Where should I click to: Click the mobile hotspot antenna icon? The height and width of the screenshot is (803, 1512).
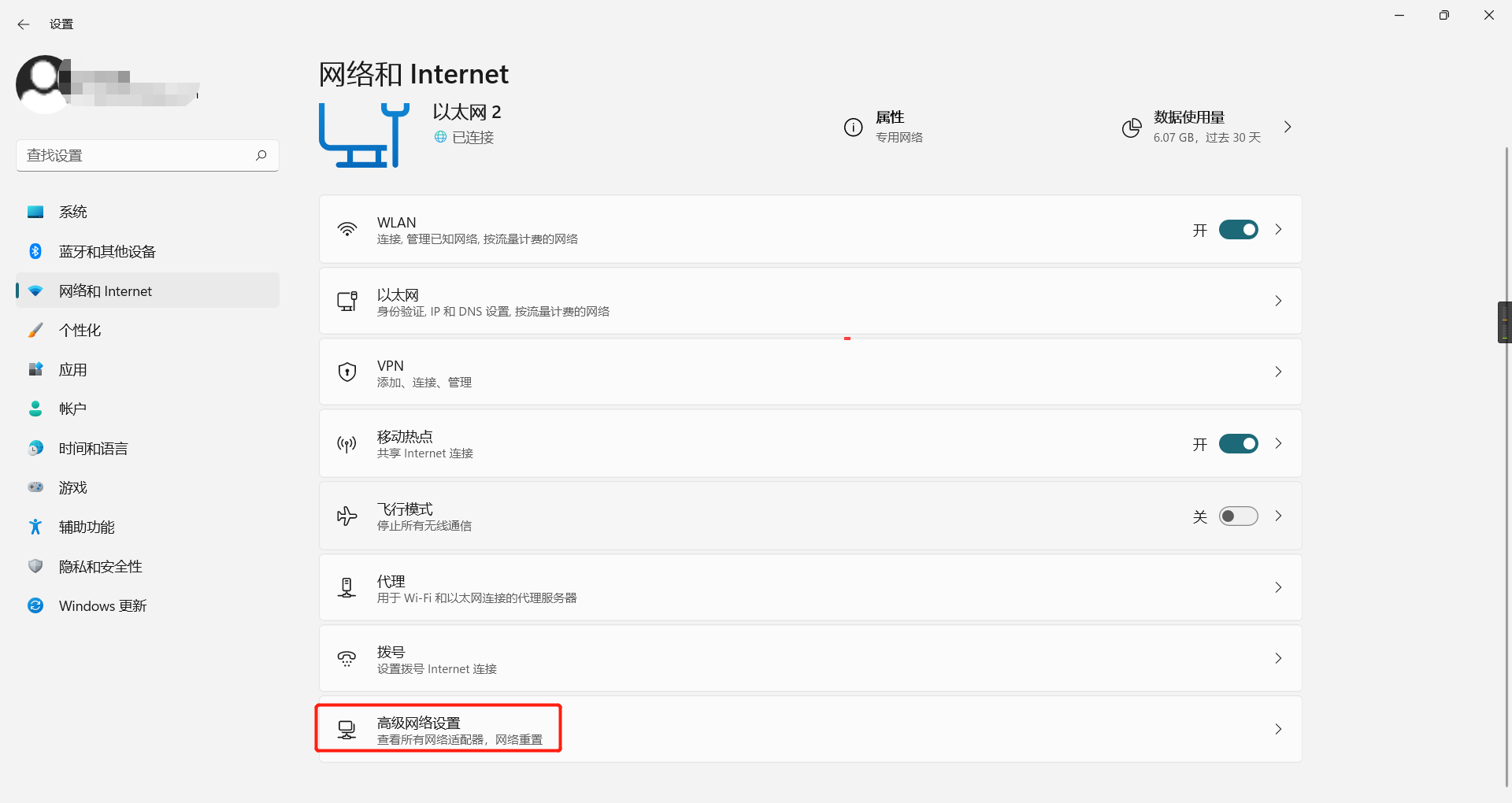347,444
